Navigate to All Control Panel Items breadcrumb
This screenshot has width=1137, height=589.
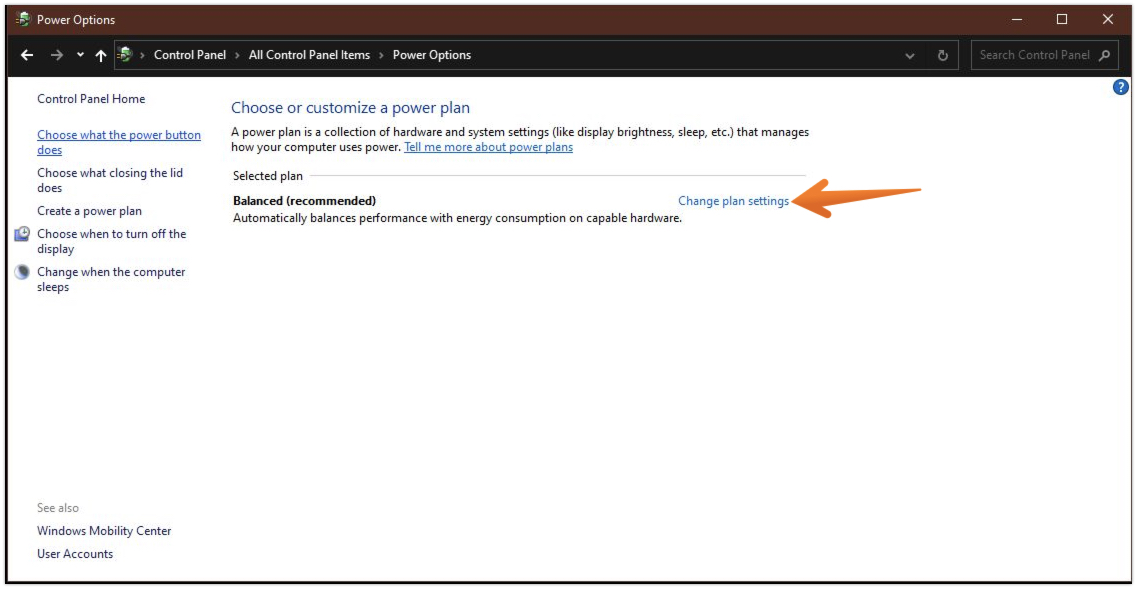click(x=306, y=55)
